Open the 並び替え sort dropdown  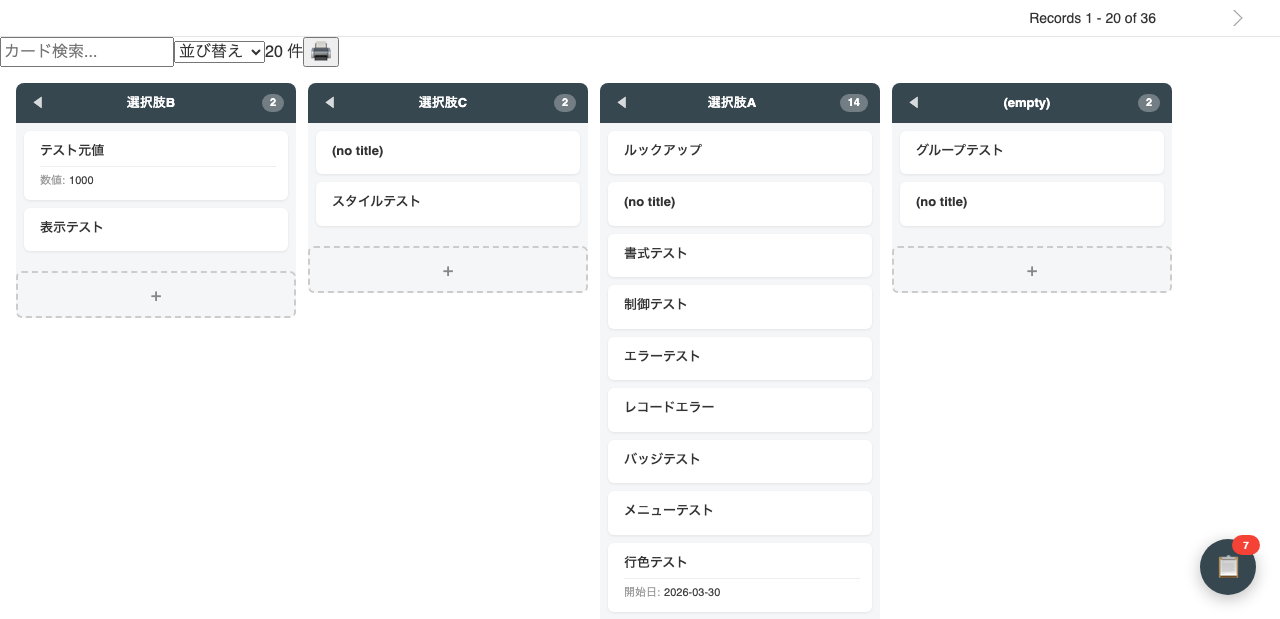pos(219,51)
